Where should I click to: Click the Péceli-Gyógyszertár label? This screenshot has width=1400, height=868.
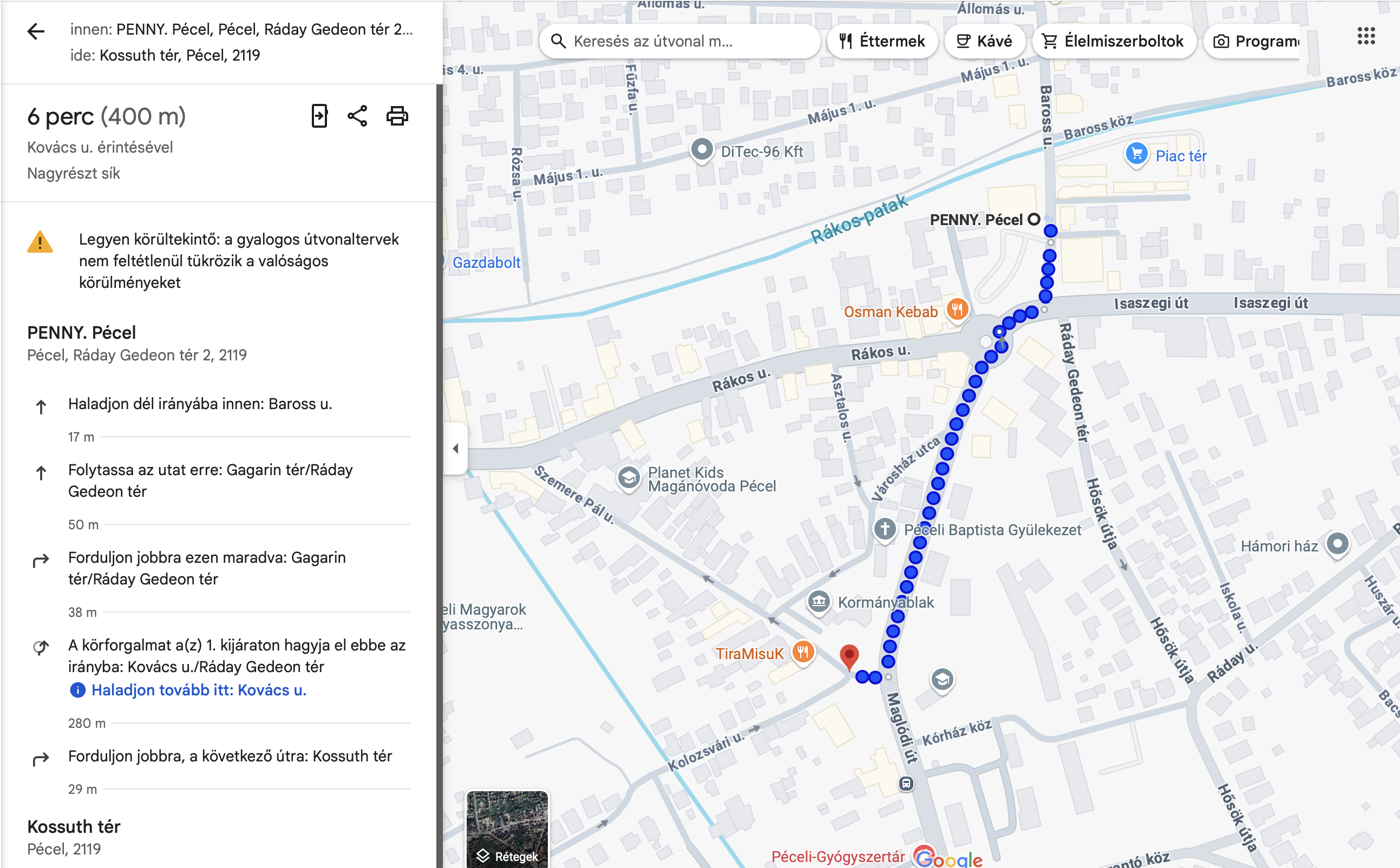(838, 856)
